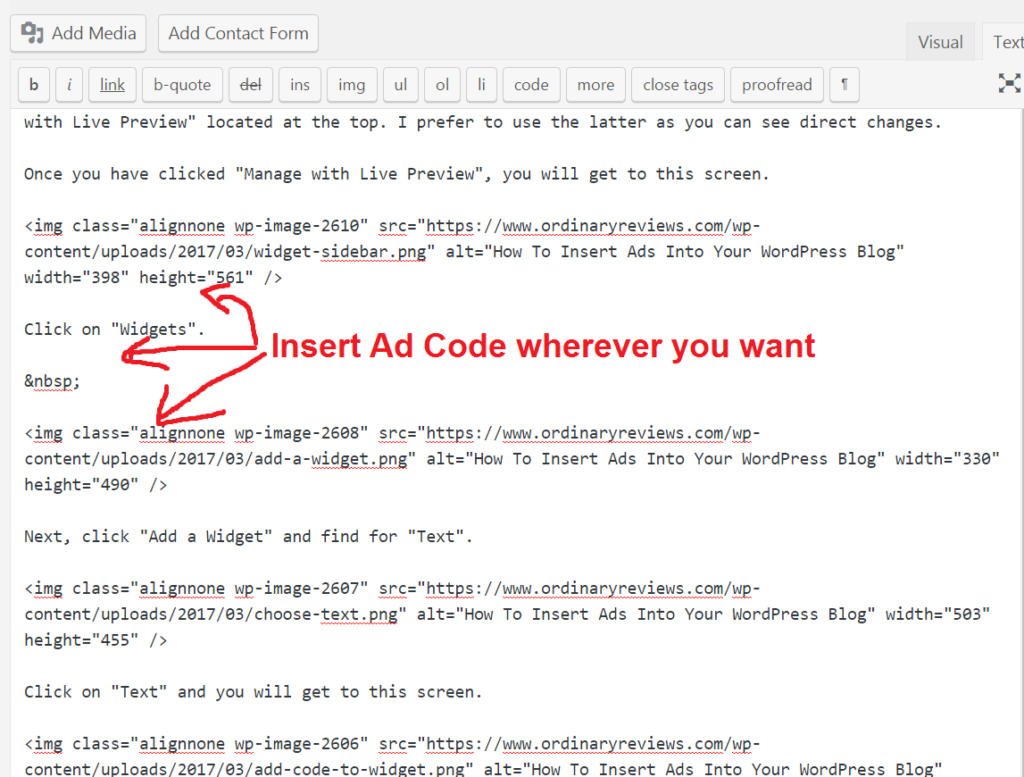1024x777 pixels.
Task: Click the close tags toolbar button
Action: [678, 85]
